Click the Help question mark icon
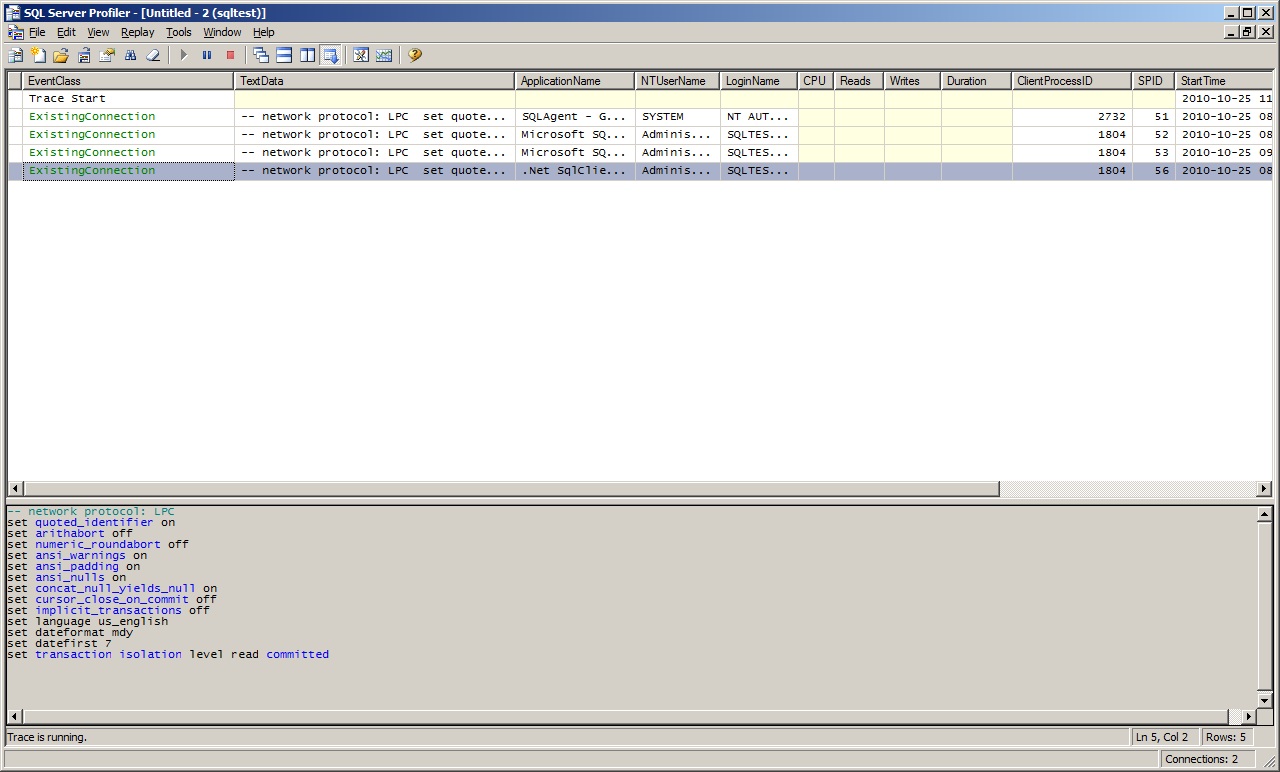Viewport: 1280px width, 772px height. click(415, 55)
